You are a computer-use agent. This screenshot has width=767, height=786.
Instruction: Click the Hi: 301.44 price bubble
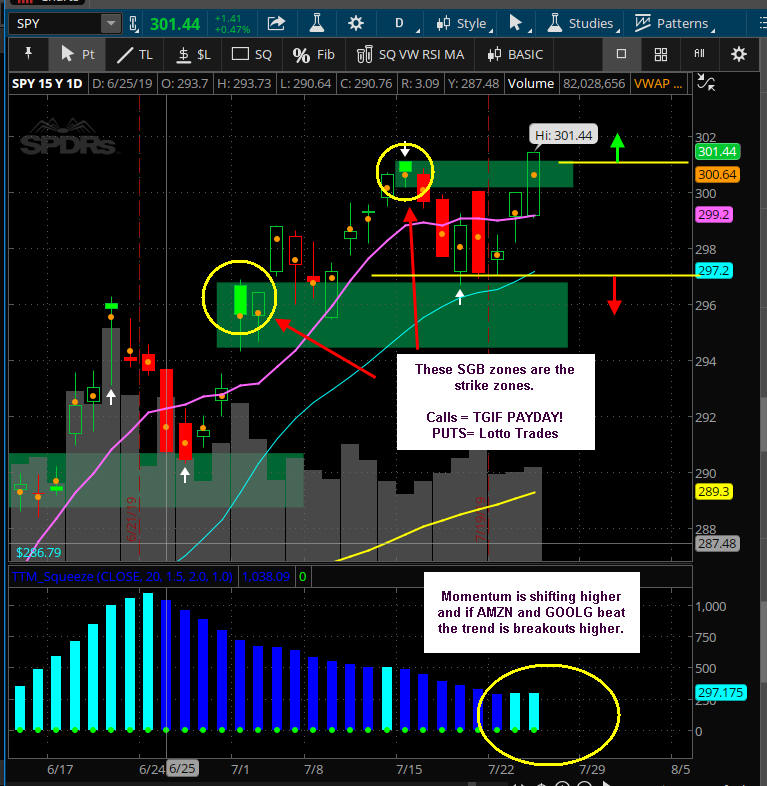[563, 135]
